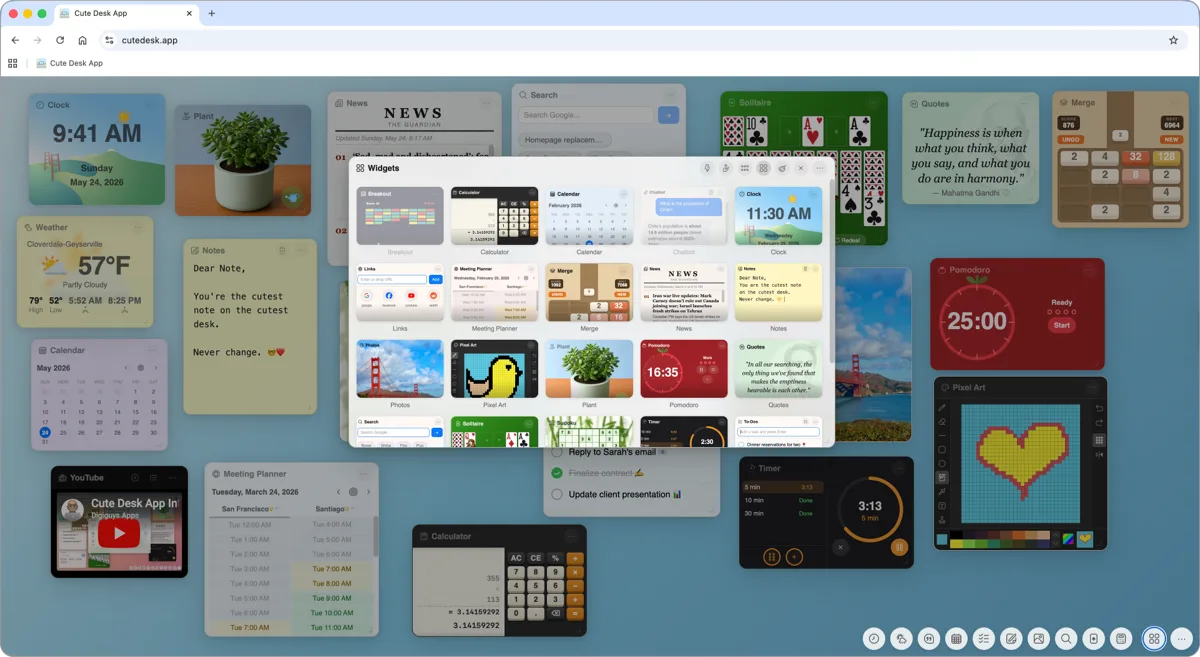Image resolution: width=1200 pixels, height=657 pixels.
Task: Start the Pomodoro timer
Action: (x=1061, y=325)
